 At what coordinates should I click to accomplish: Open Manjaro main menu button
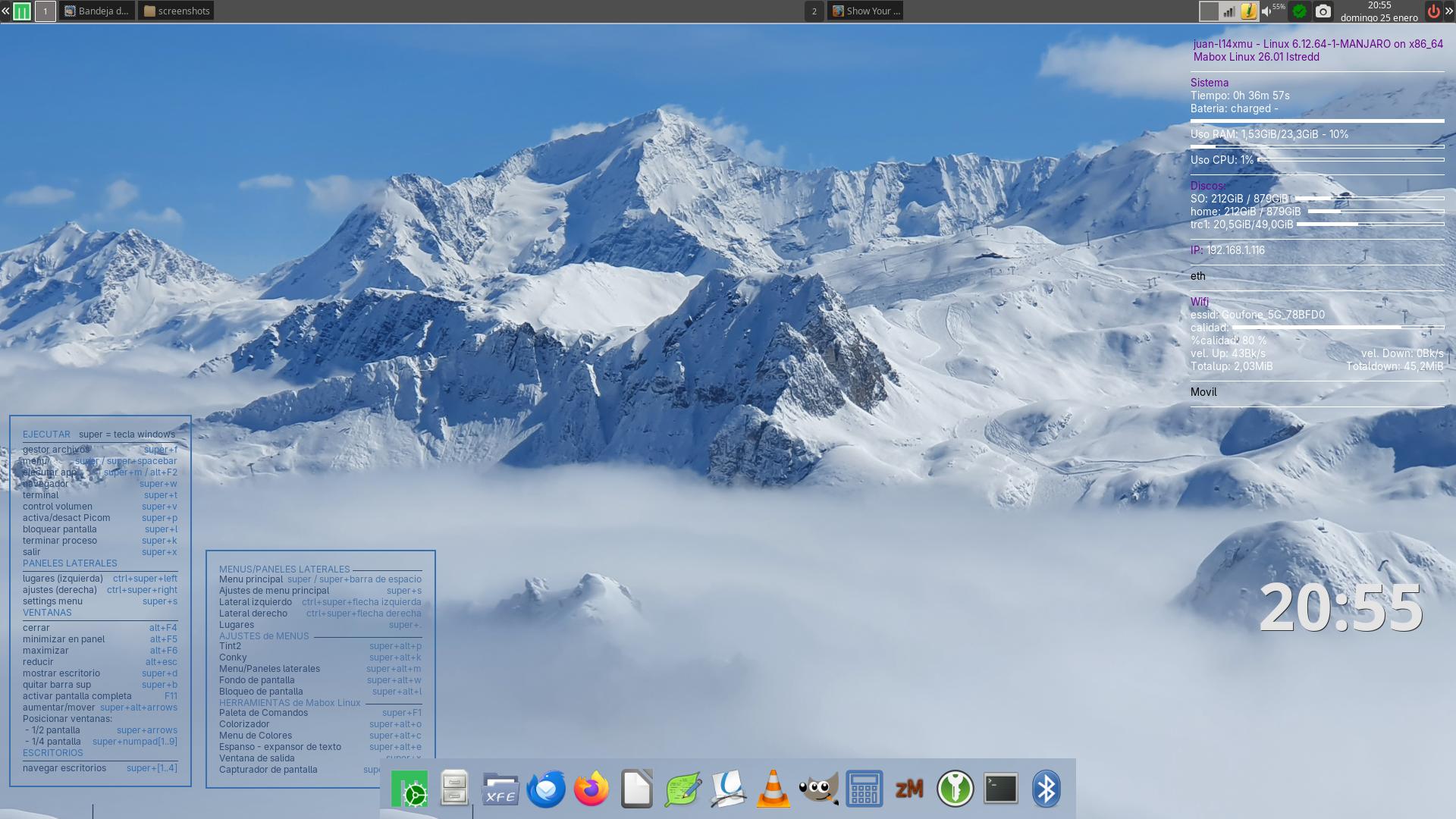22,11
